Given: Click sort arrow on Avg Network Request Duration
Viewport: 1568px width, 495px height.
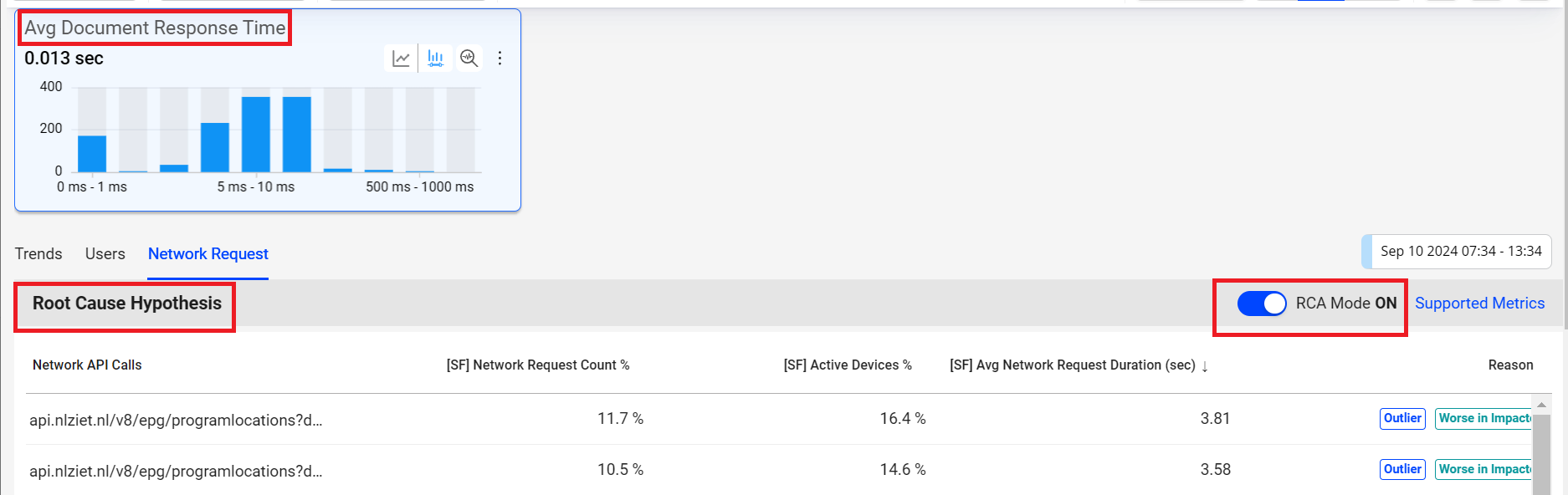Looking at the screenshot, I should (1205, 366).
